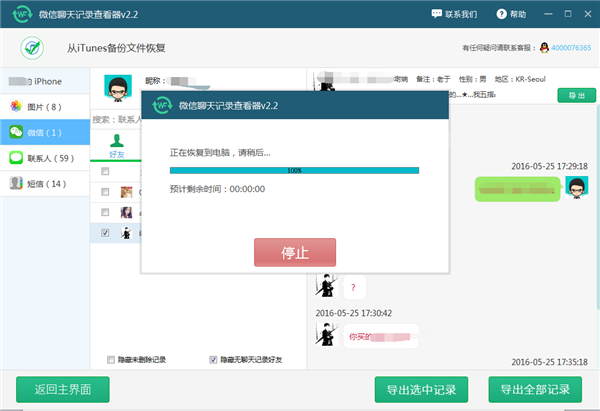The height and width of the screenshot is (411, 600).
Task: Select 微信 (1) WeChat category
Action: click(45, 132)
